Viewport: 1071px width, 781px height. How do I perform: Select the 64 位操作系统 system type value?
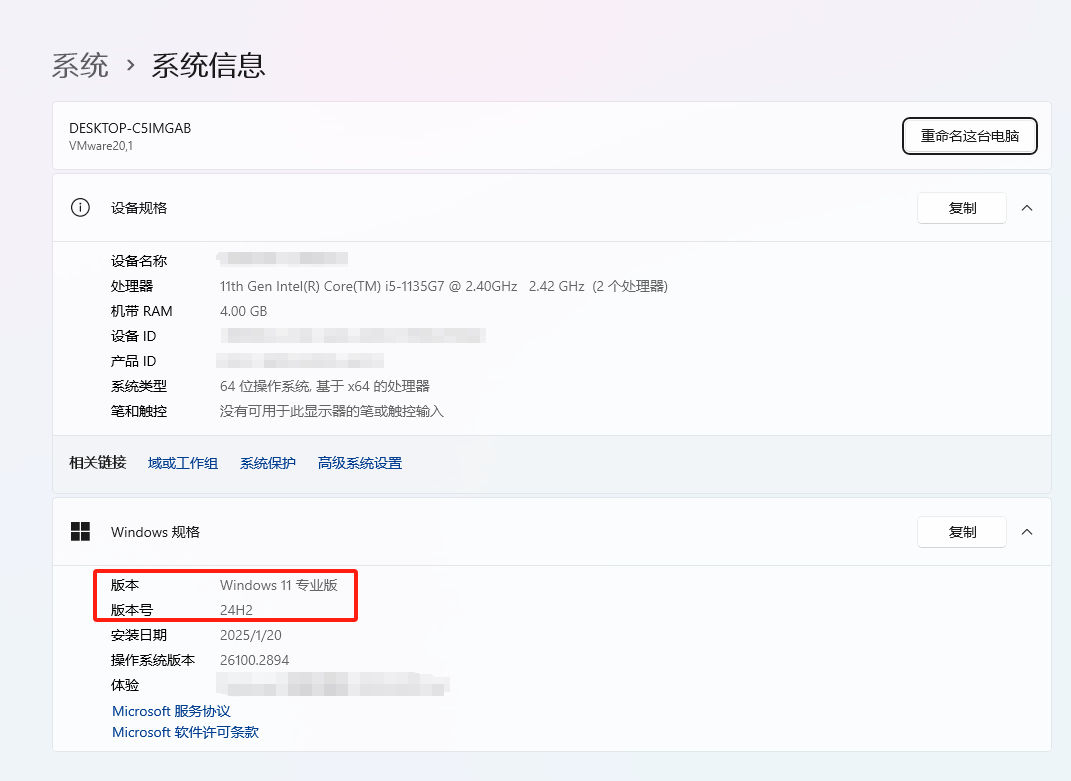point(325,387)
